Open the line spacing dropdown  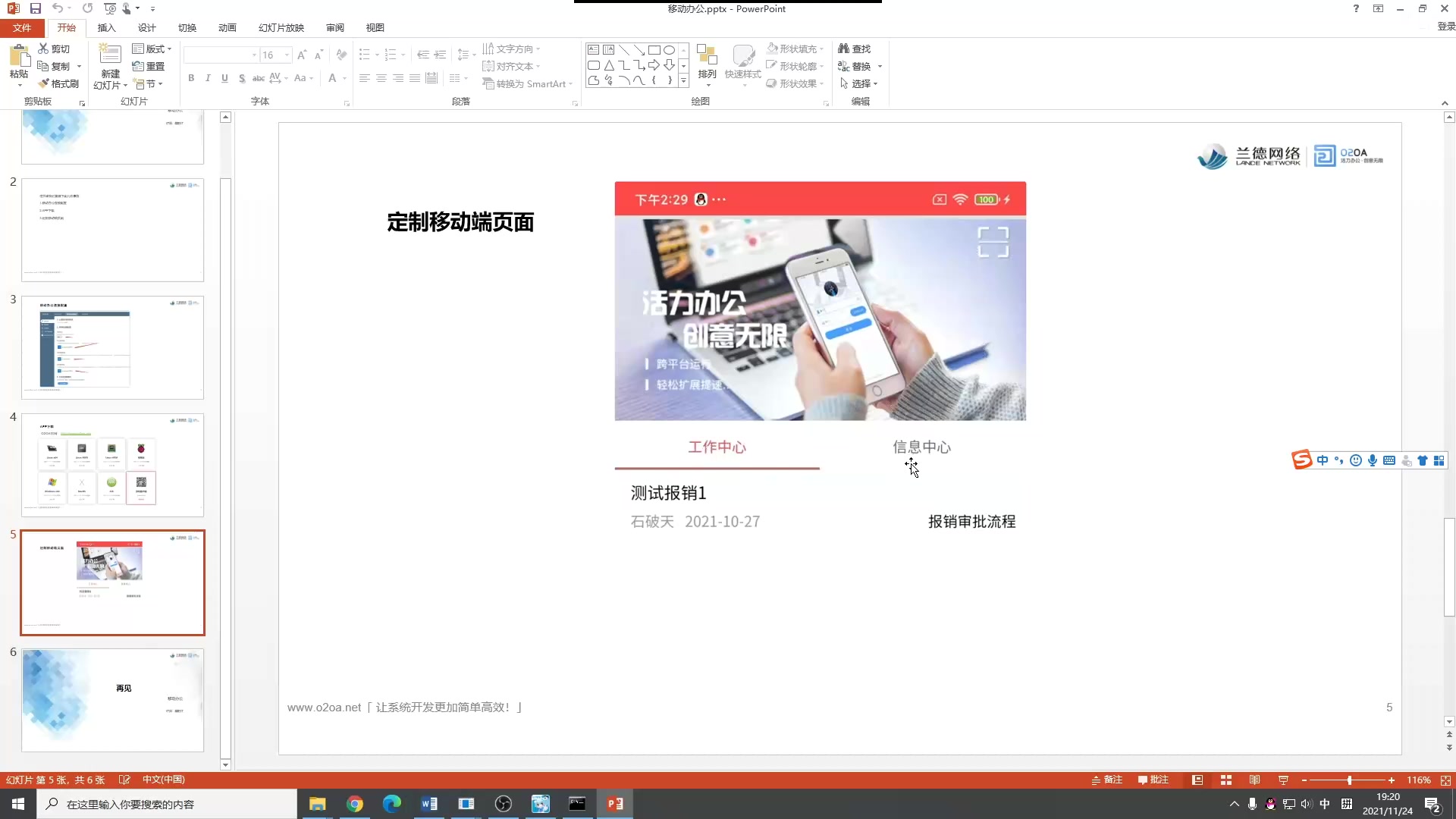(x=466, y=55)
